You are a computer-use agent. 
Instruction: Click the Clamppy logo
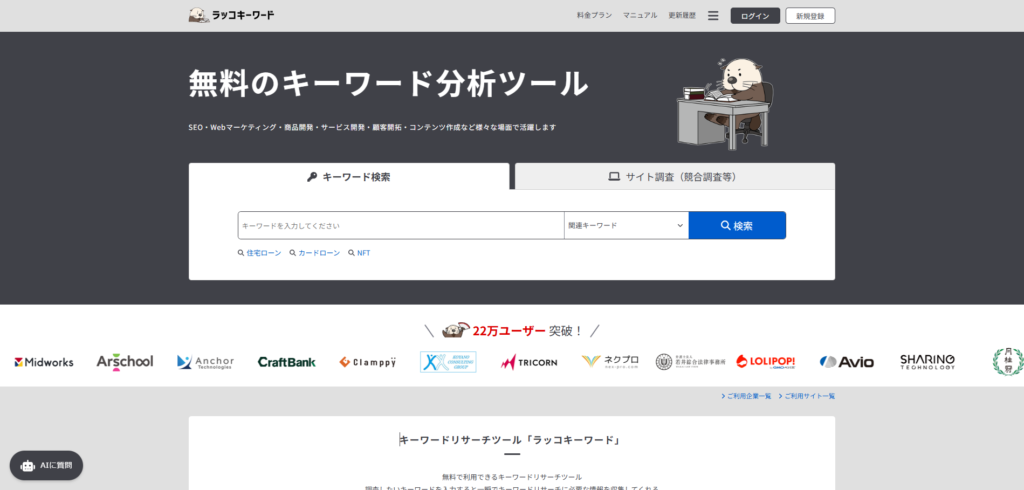[x=368, y=362]
